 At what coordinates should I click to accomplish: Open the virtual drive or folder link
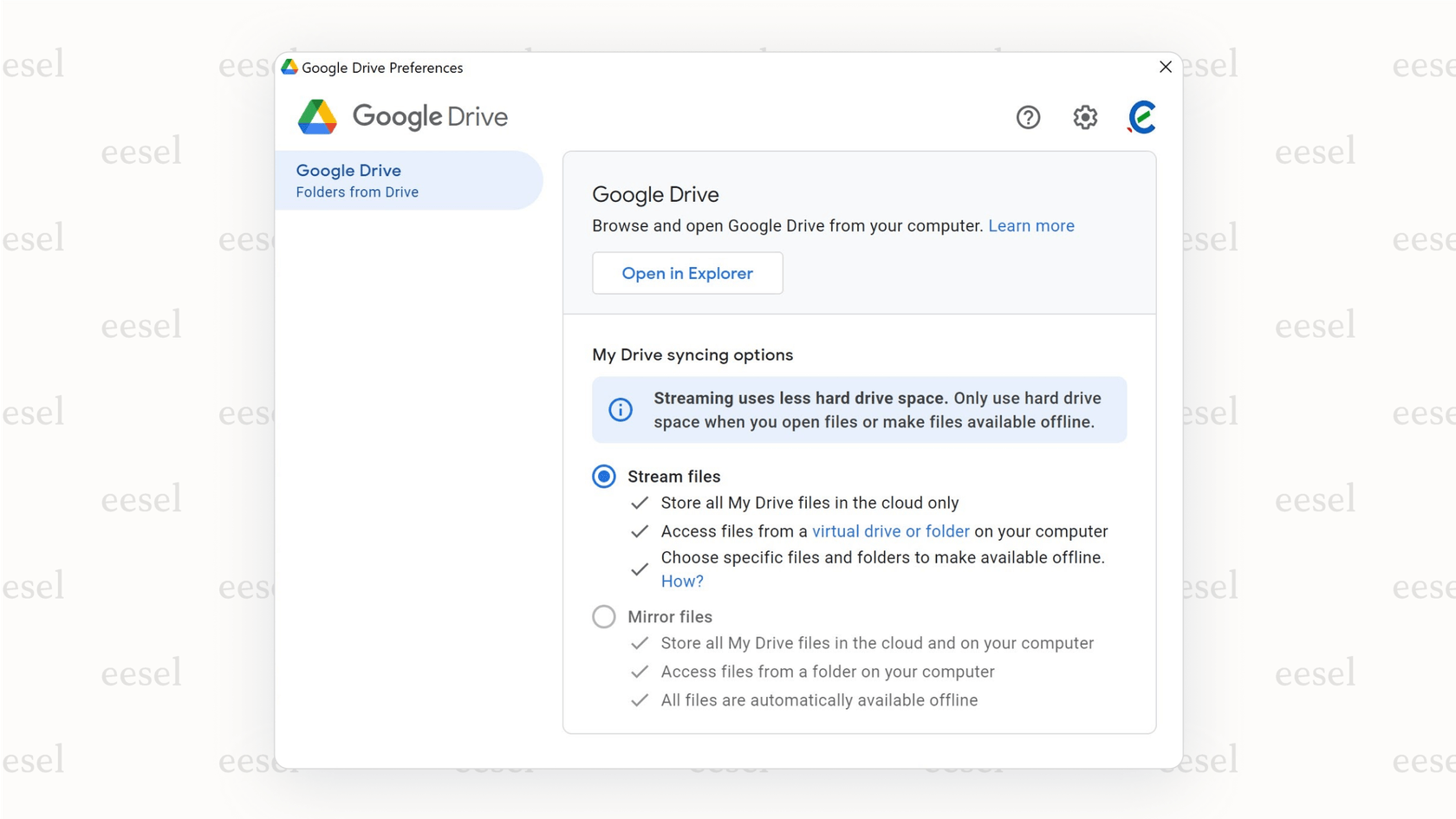890,531
